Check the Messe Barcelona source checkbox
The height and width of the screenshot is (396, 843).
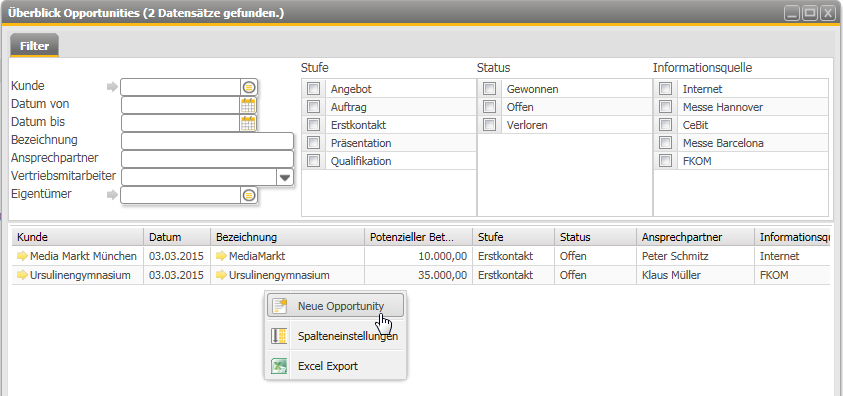click(x=666, y=143)
